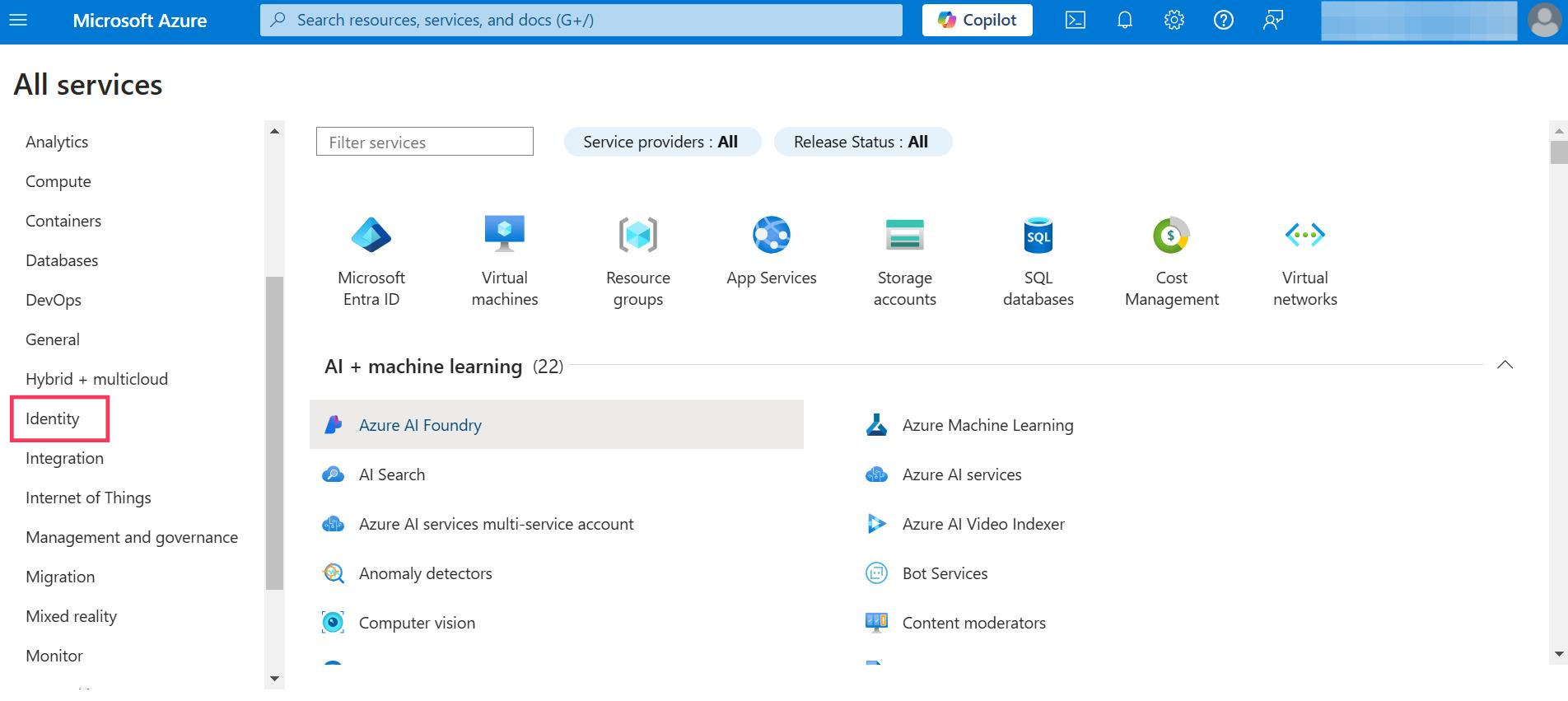Image resolution: width=1568 pixels, height=701 pixels.
Task: Open the notifications bell
Action: [1125, 20]
